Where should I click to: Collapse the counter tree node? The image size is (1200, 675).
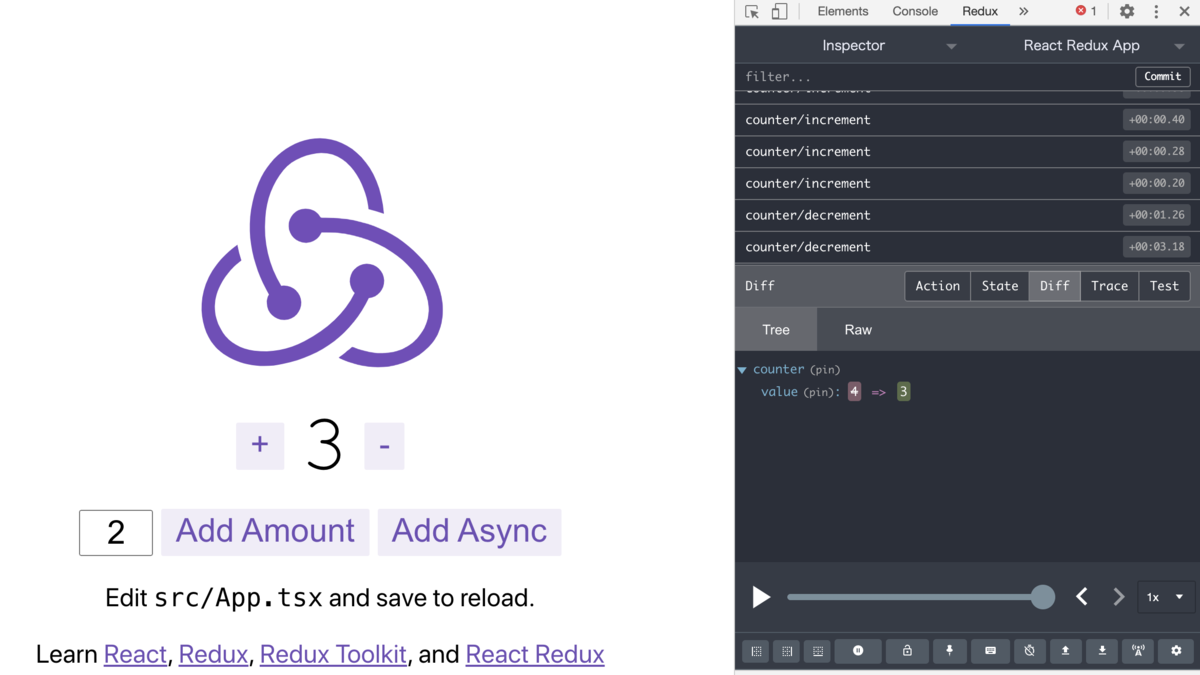click(742, 370)
